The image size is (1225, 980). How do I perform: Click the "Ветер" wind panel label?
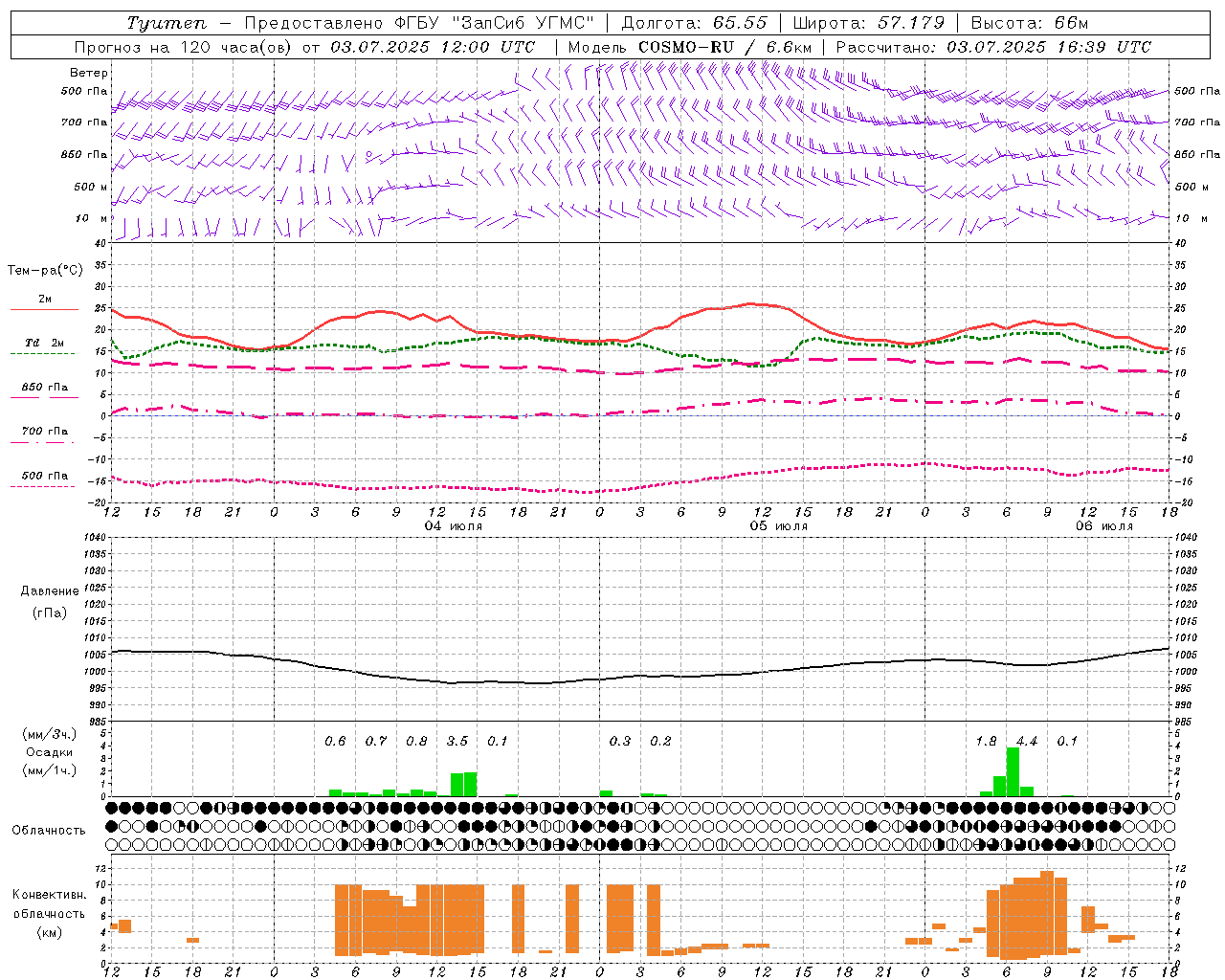coord(89,73)
